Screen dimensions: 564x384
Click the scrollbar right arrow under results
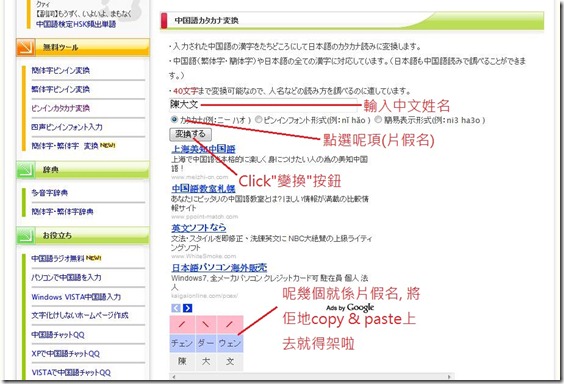[x=449, y=377]
